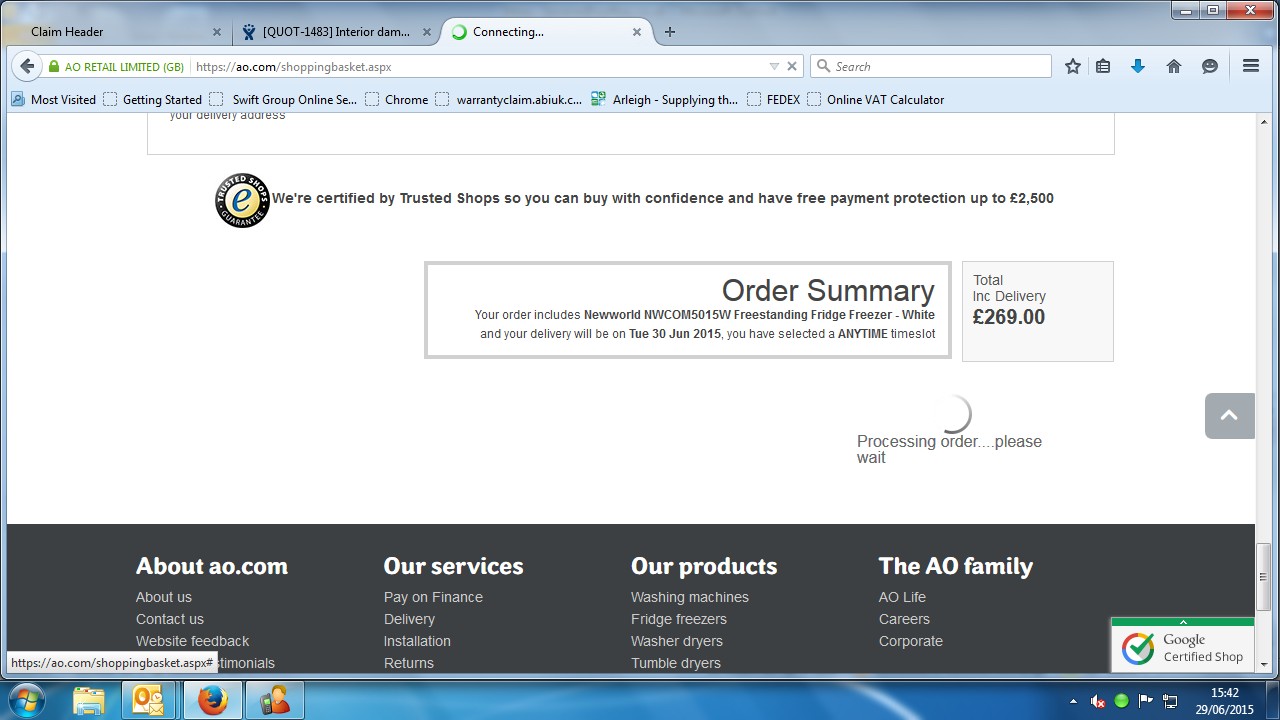Viewport: 1280px width, 720px height.
Task: Click the network tray icon
Action: coord(1170,701)
